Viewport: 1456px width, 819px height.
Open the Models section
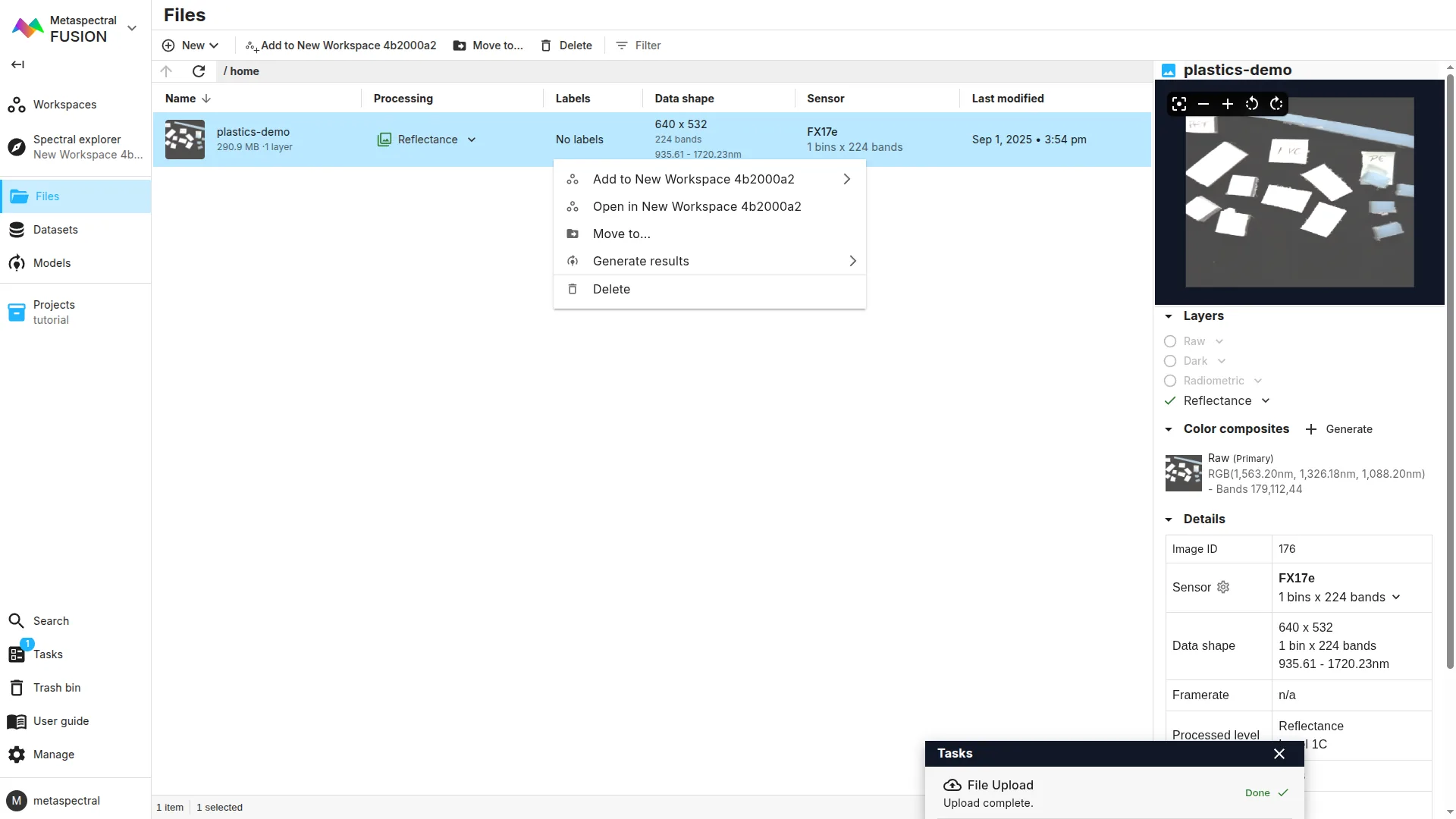tap(52, 263)
